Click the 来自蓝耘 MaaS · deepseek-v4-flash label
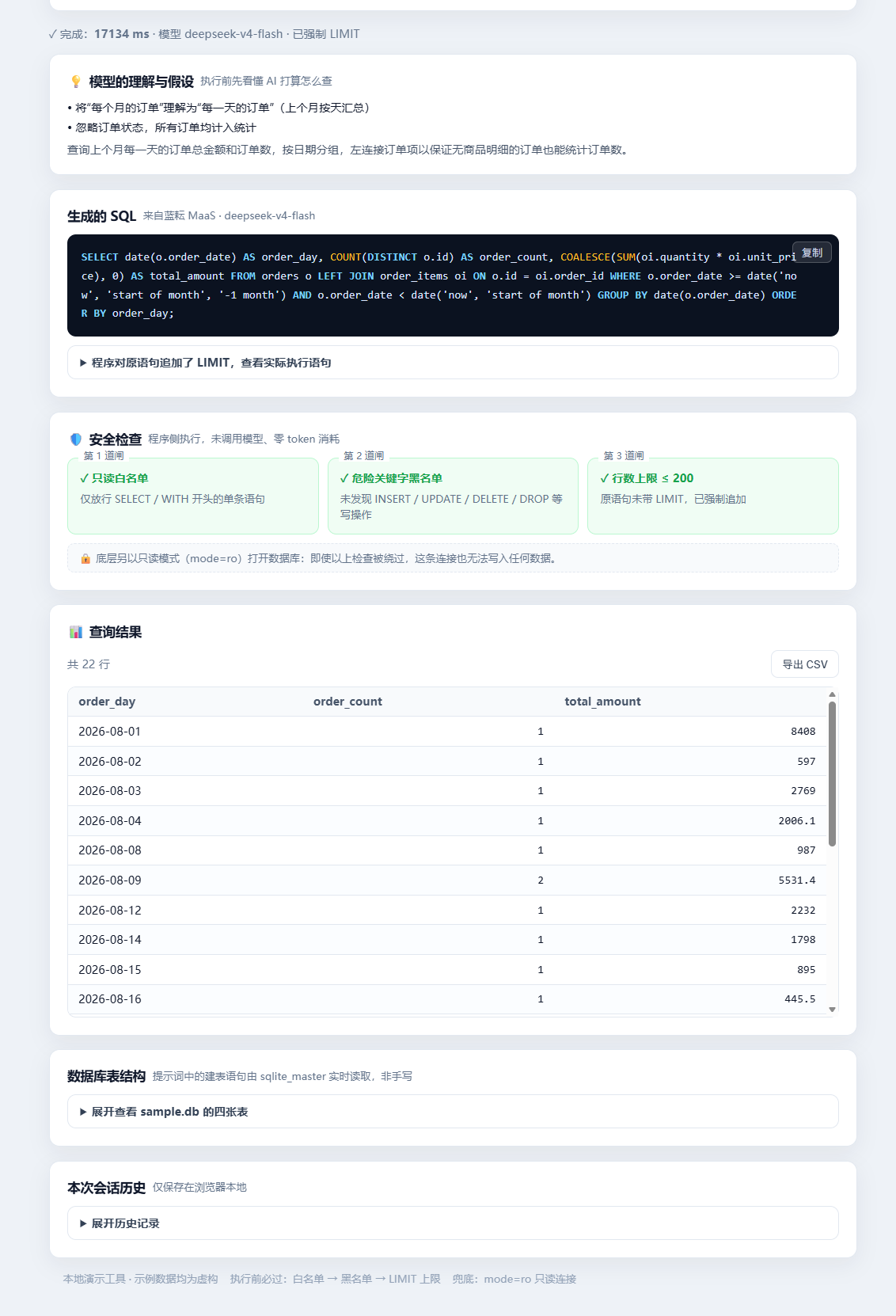Screen dimensions: 896x1316 (229, 216)
